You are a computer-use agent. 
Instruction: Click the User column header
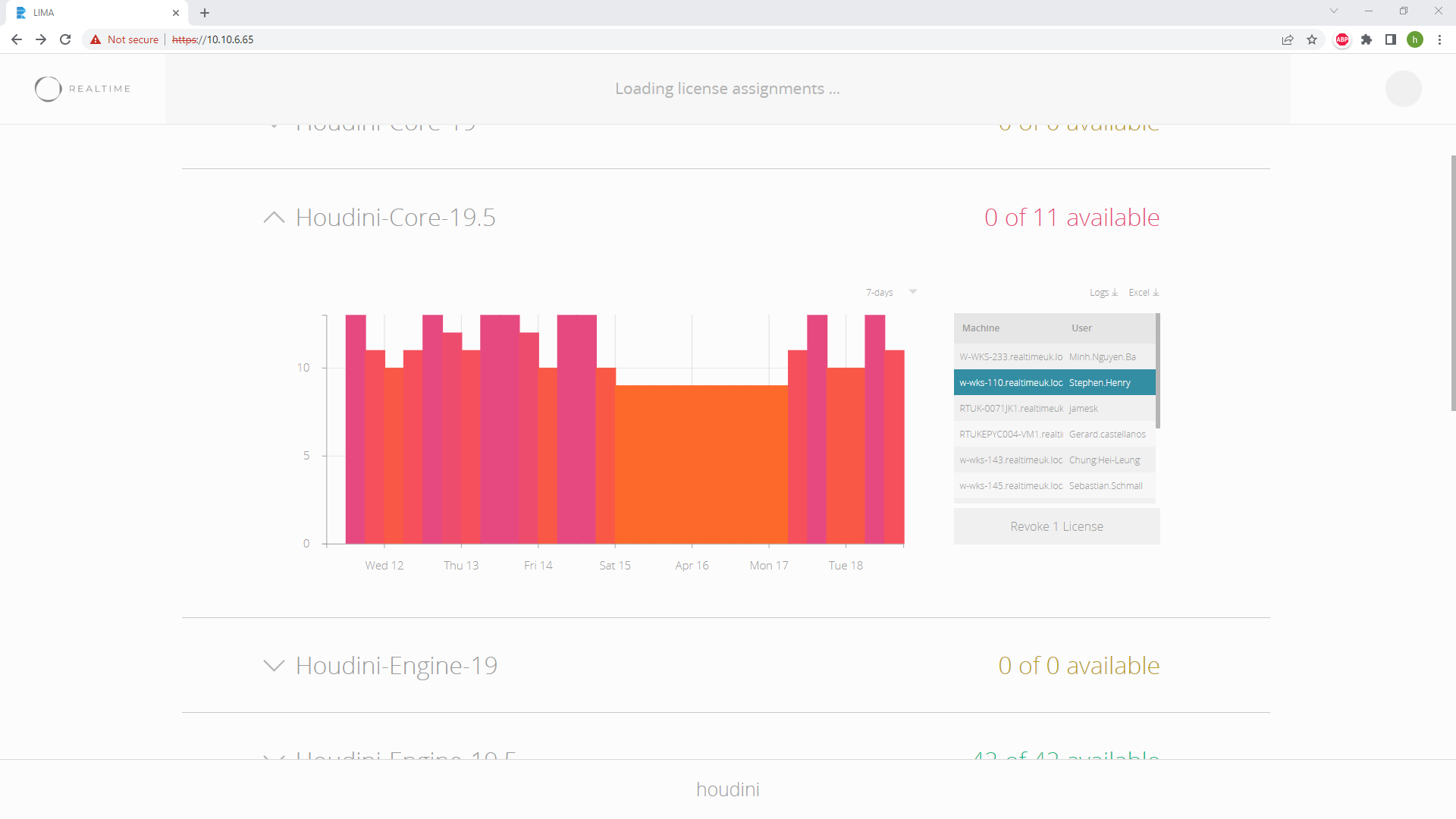click(1081, 328)
